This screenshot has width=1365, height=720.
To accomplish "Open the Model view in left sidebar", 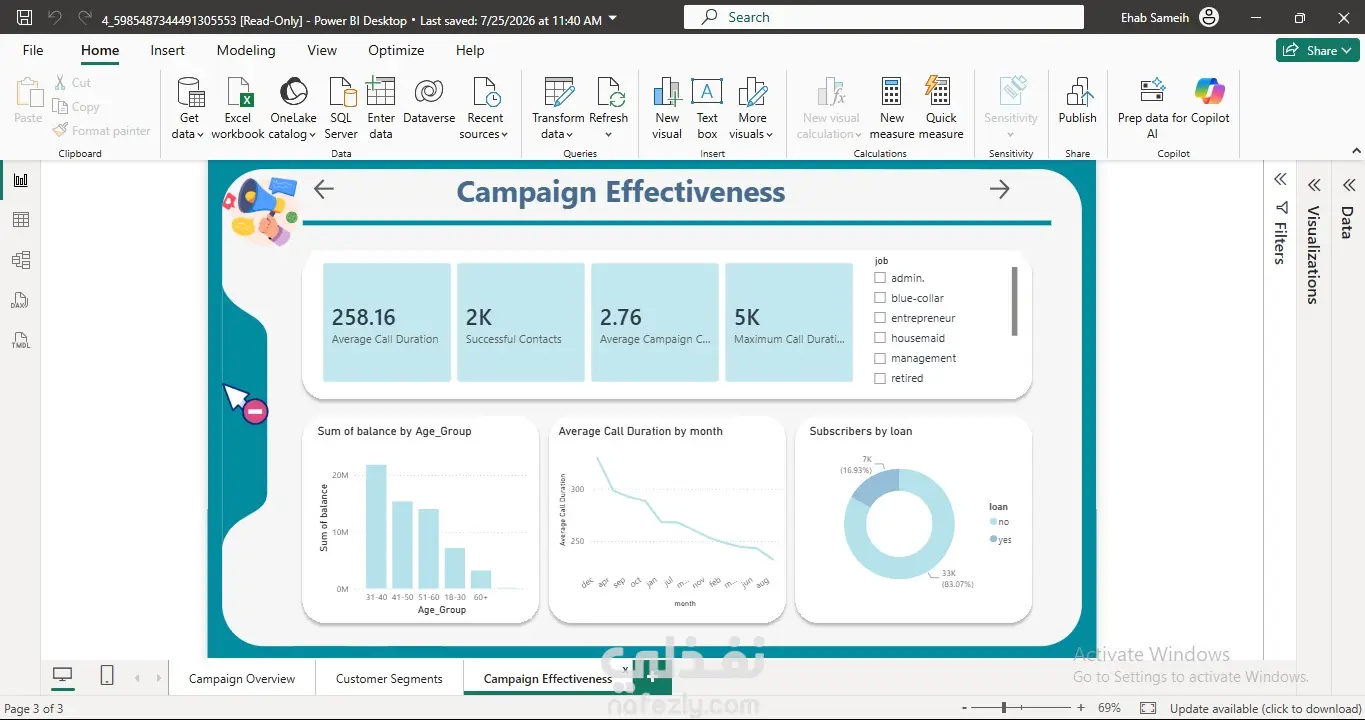I will coord(21,260).
